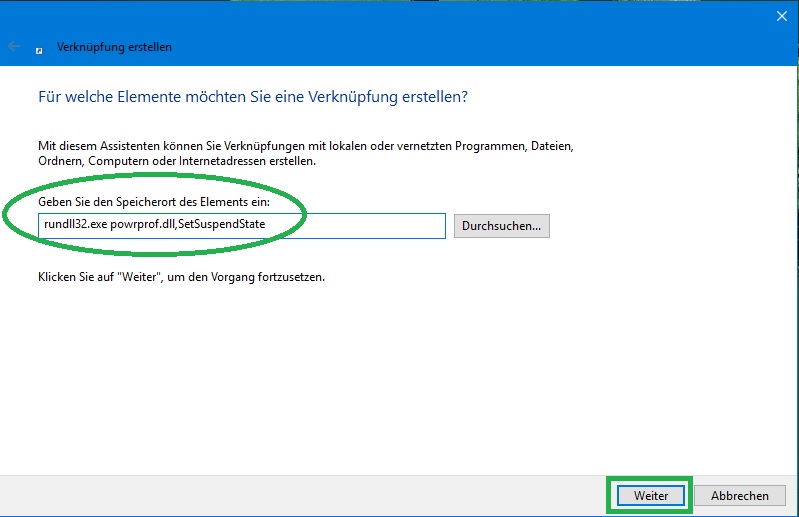Open the Durchsuchen file browser
This screenshot has width=799, height=517.
(x=501, y=226)
